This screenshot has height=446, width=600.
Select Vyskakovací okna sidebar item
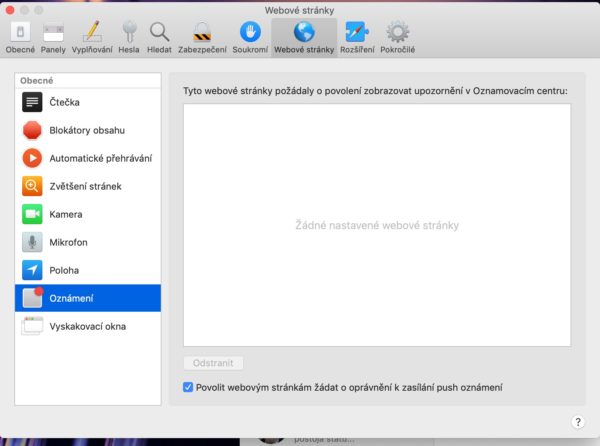tap(88, 326)
